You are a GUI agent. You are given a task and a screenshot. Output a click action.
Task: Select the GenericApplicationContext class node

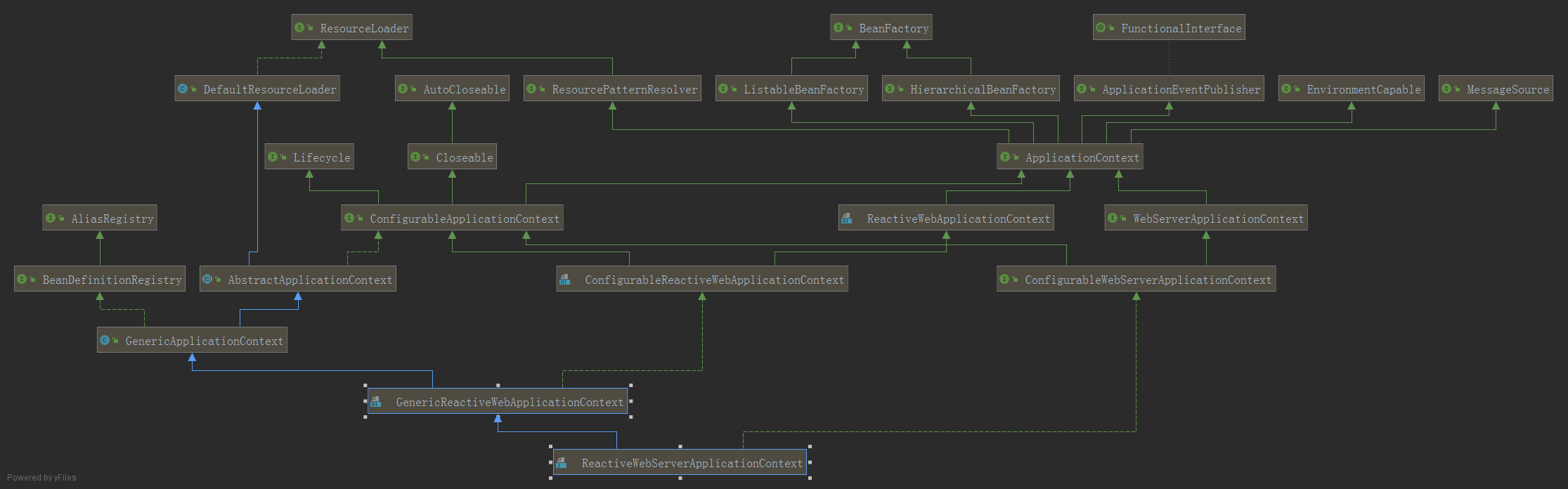pos(192,340)
